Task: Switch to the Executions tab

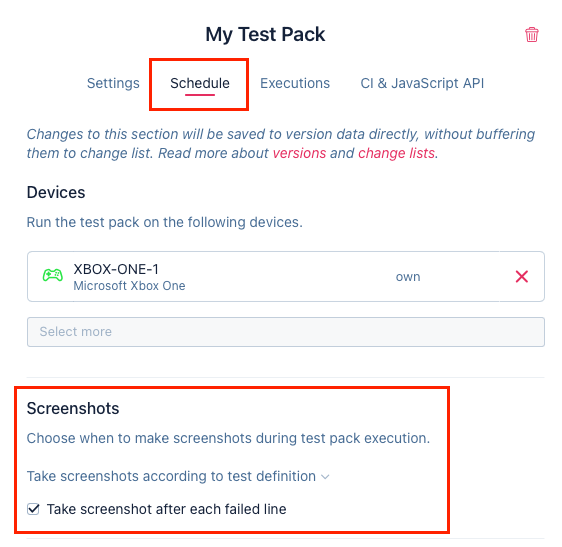Action: (295, 83)
